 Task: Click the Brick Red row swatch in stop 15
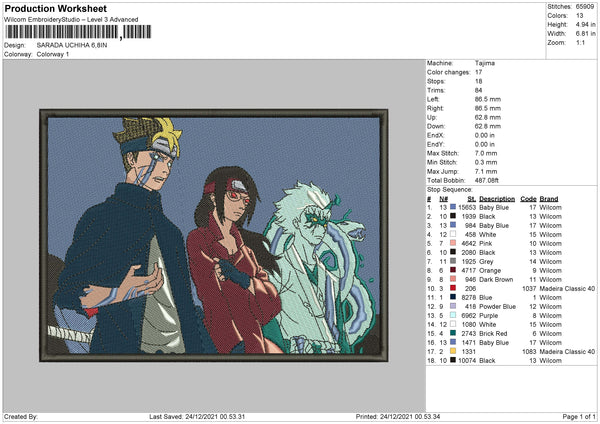tap(453, 333)
